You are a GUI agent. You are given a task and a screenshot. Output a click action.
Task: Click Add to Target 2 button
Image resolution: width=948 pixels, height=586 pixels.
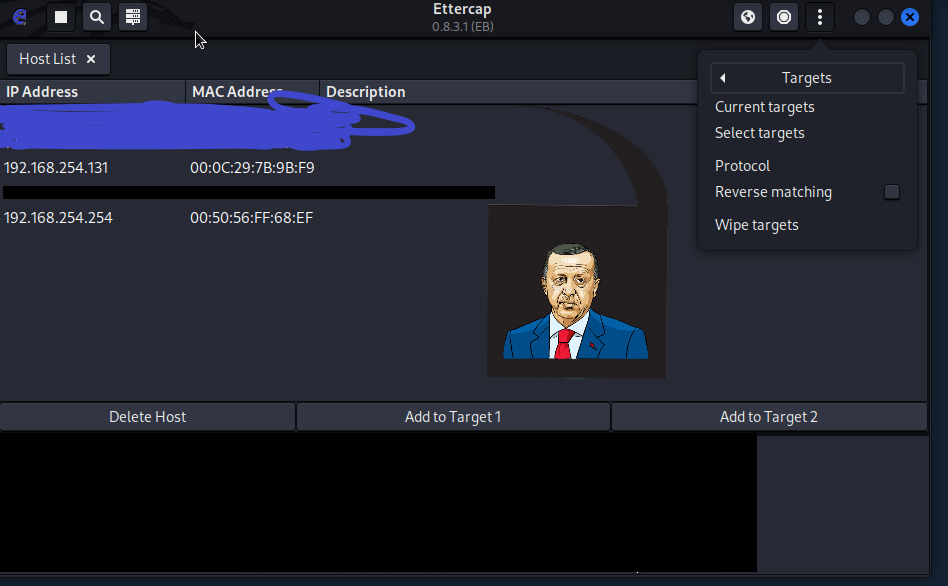pos(768,417)
